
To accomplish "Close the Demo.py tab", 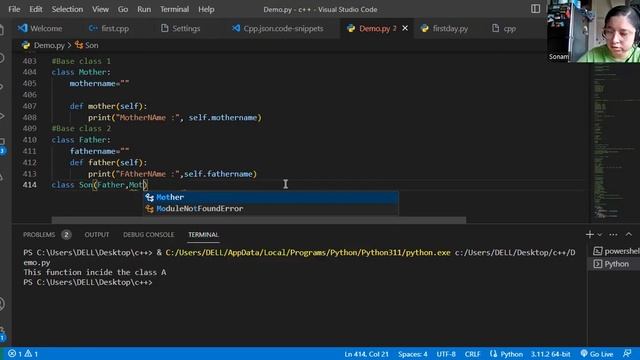I will pyautogui.click(x=405, y=28).
